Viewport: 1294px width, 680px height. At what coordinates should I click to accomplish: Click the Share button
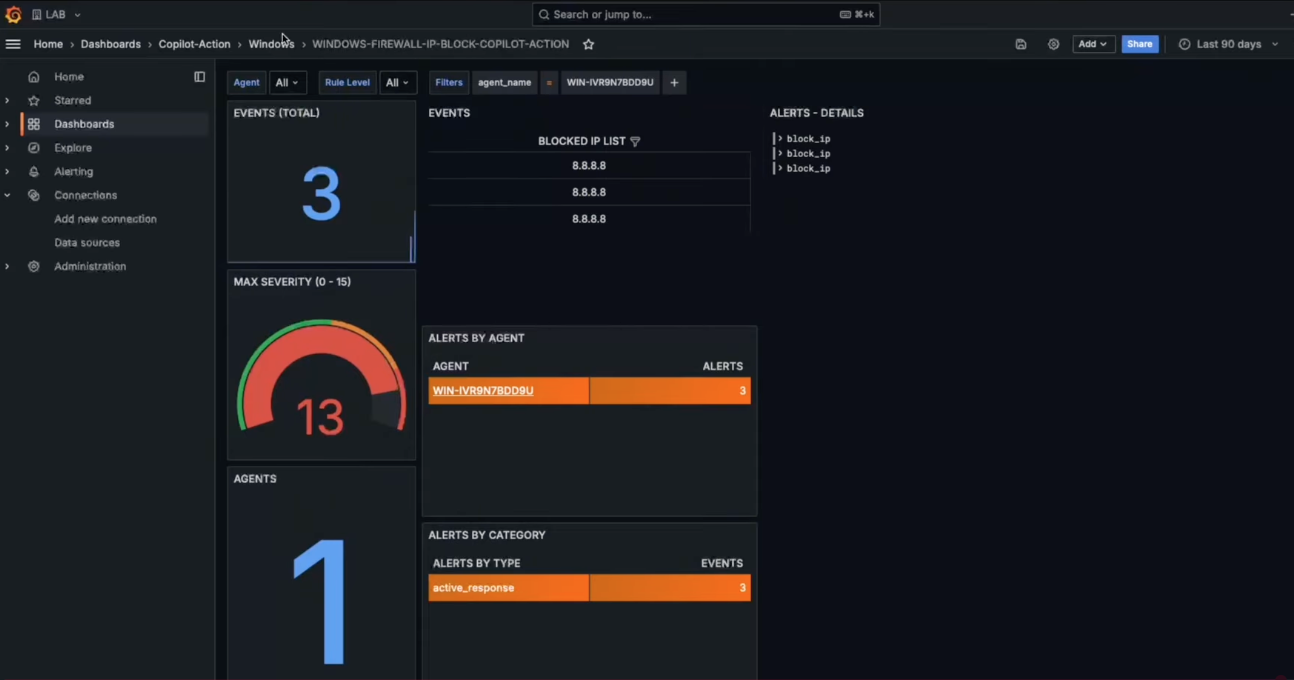tap(1140, 44)
